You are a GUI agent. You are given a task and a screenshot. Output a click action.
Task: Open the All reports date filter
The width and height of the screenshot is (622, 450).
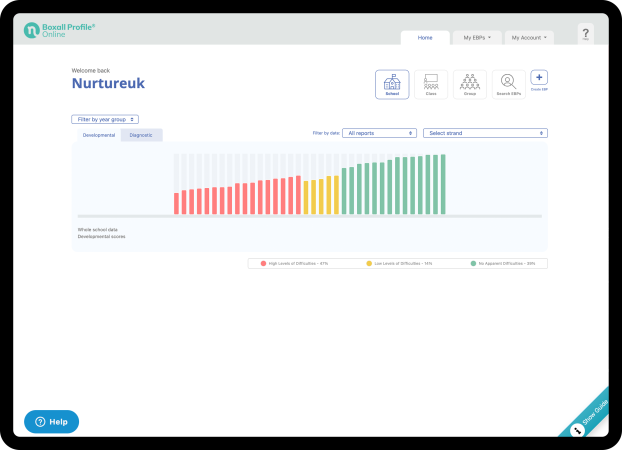click(x=380, y=132)
